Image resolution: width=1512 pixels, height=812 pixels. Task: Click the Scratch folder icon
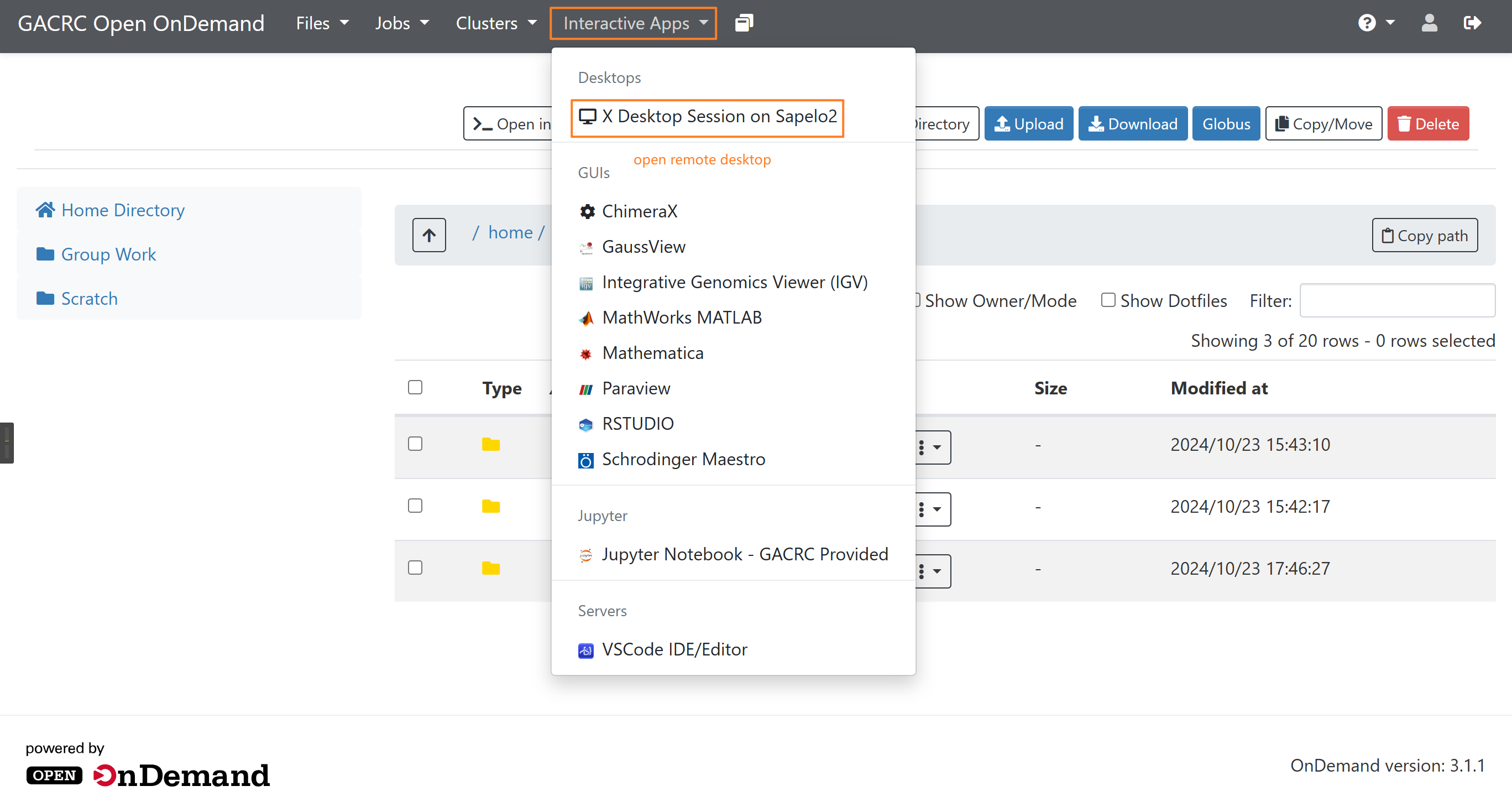[x=45, y=298]
